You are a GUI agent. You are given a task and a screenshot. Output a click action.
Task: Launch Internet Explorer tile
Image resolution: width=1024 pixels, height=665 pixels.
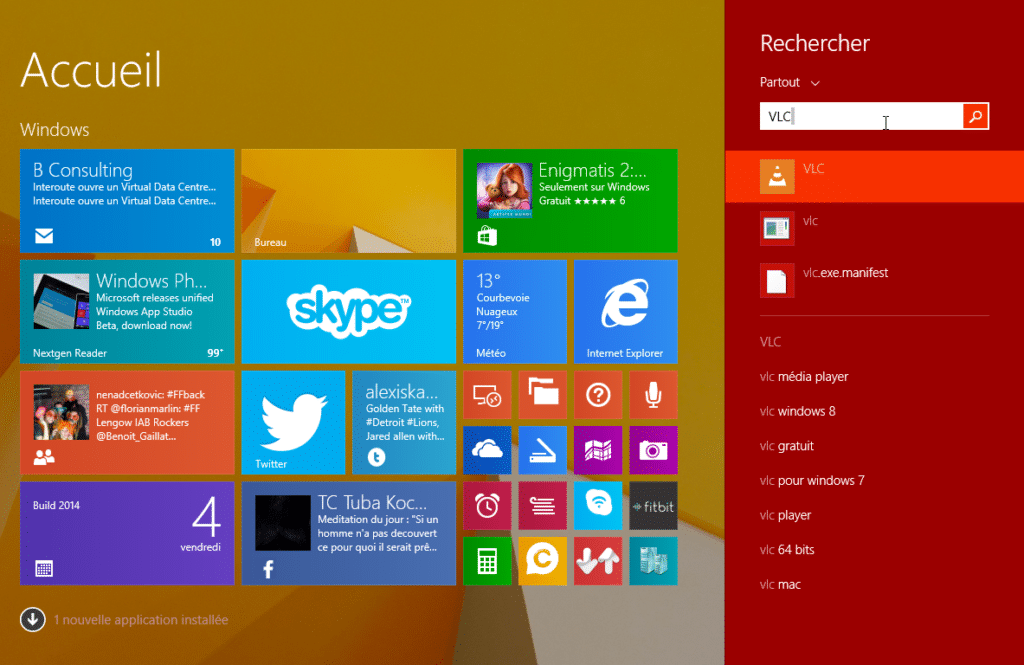click(x=626, y=312)
